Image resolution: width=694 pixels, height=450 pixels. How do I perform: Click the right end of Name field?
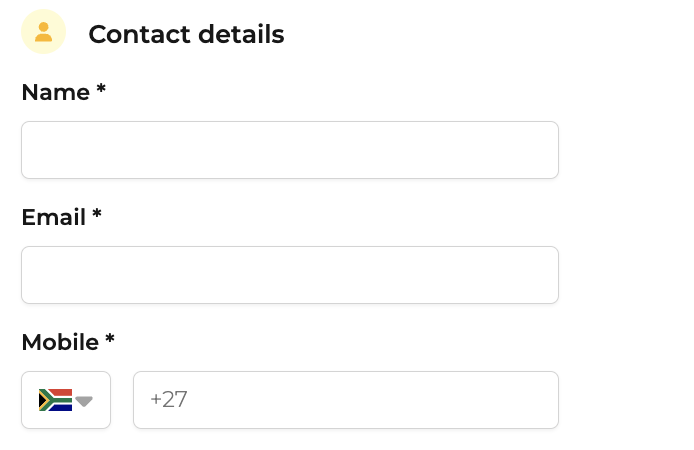544,150
